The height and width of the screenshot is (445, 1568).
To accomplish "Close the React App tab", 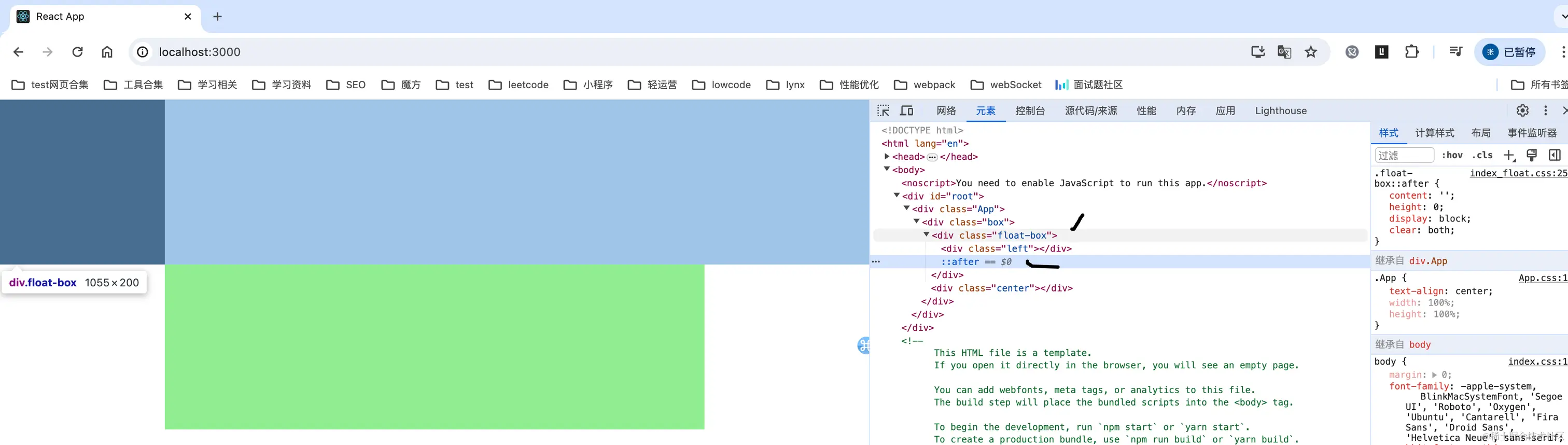I will click(188, 17).
